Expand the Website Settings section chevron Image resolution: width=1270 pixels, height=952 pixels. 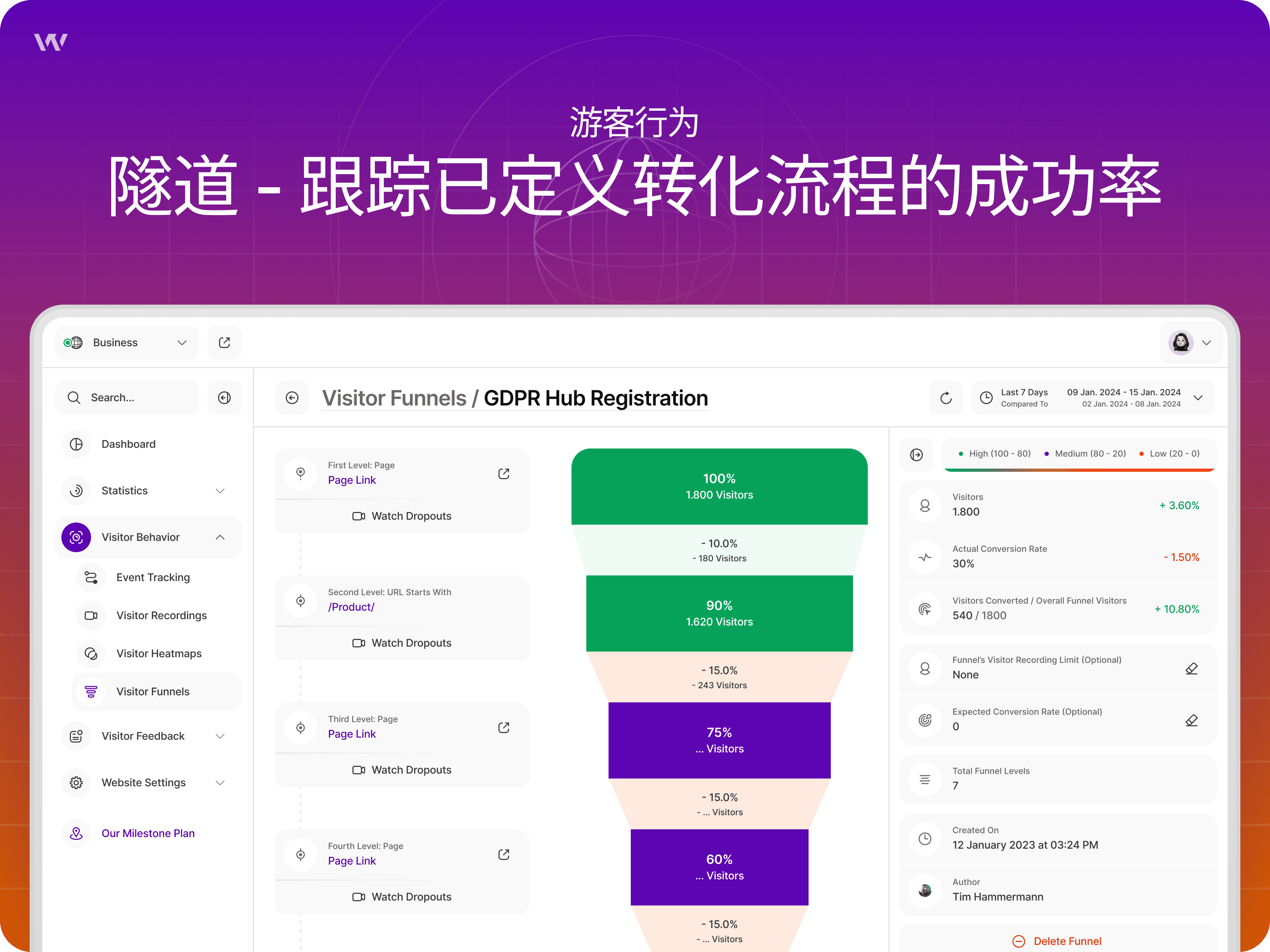(x=220, y=783)
